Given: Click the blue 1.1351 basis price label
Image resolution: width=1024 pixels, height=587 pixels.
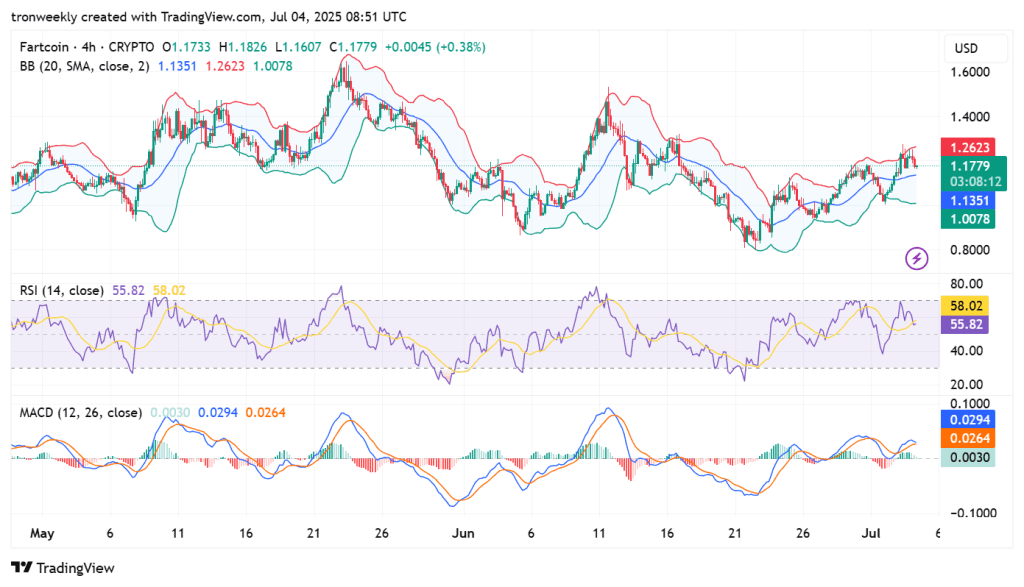Looking at the screenshot, I should (968, 200).
